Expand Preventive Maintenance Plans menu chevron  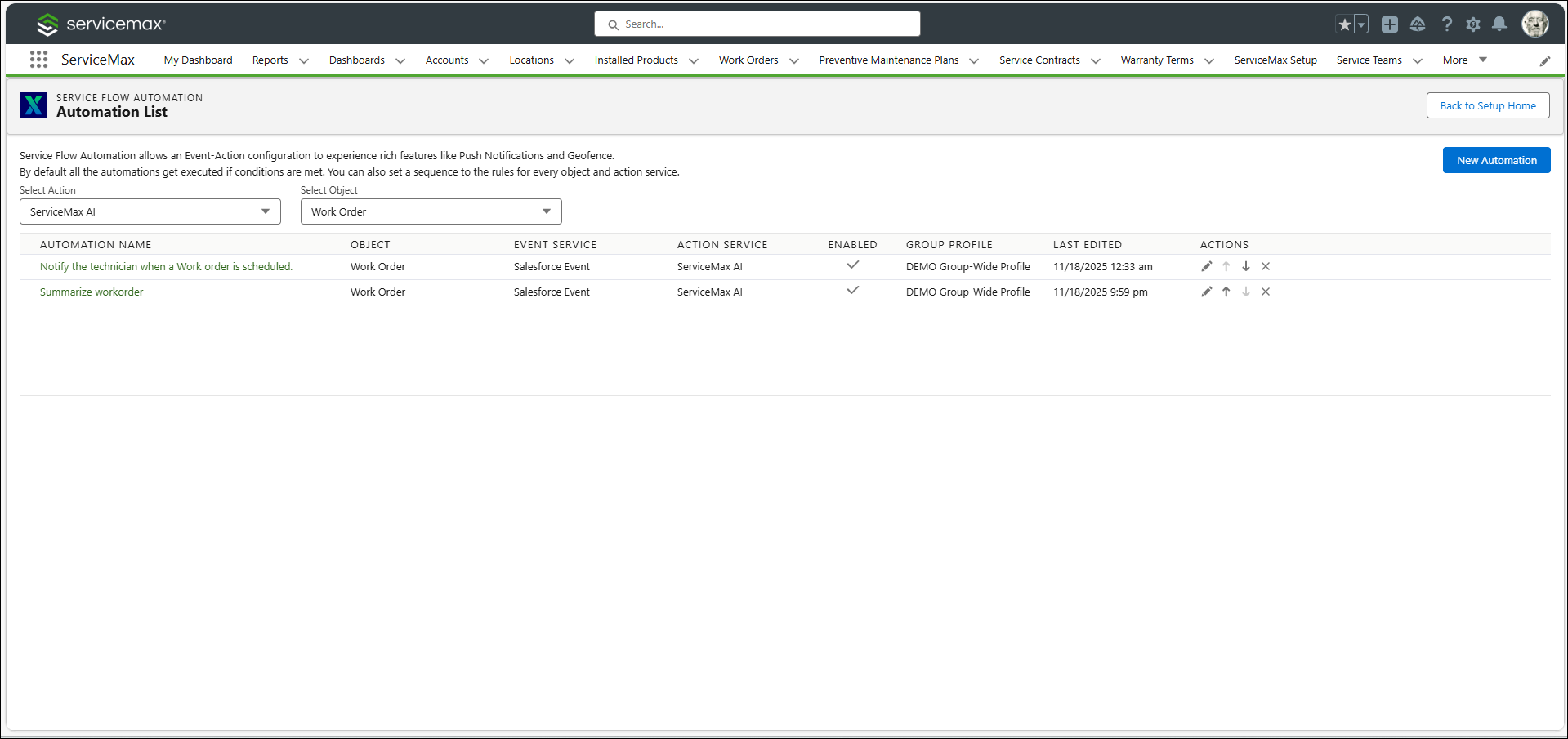[974, 60]
